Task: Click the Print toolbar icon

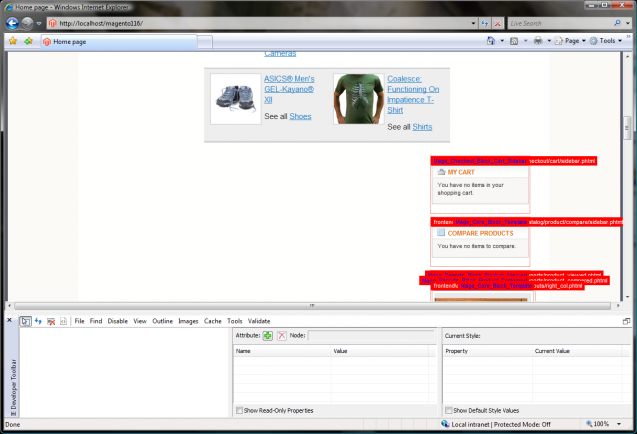Action: (x=538, y=41)
